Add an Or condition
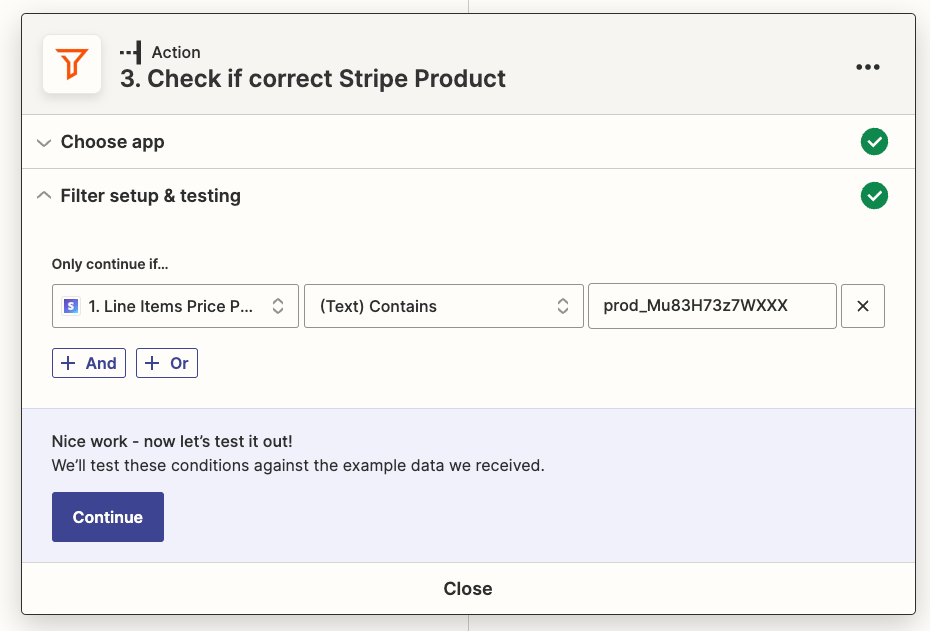This screenshot has width=930, height=631. pyautogui.click(x=167, y=363)
